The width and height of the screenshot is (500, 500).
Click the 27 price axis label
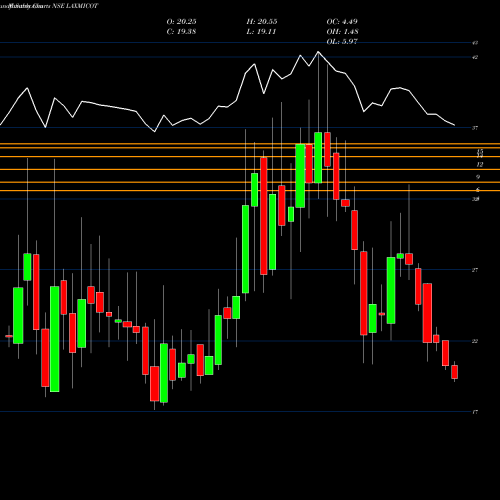pos(475,270)
